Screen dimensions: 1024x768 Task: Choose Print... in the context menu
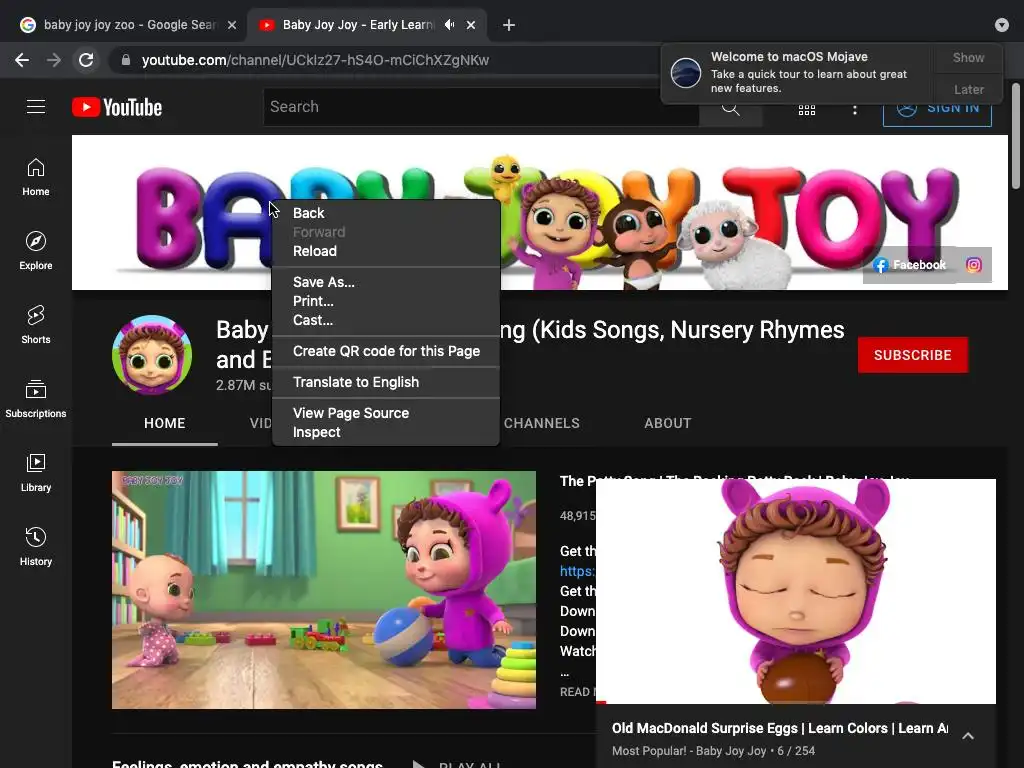(386, 301)
